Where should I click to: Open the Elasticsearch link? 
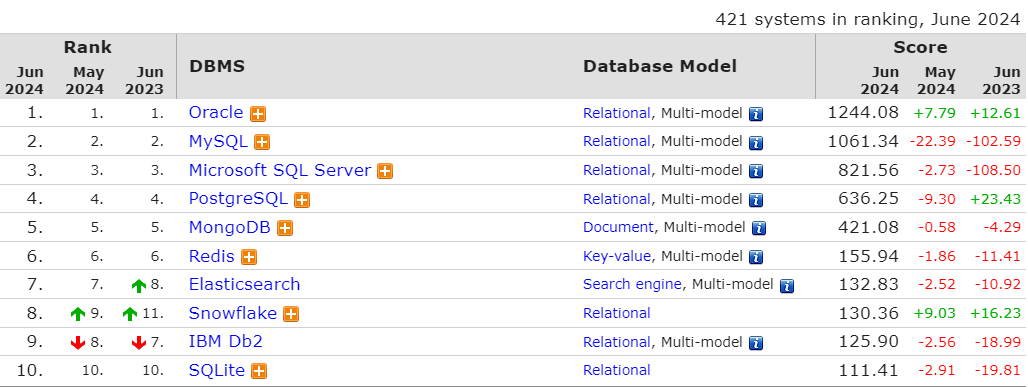pyautogui.click(x=245, y=284)
